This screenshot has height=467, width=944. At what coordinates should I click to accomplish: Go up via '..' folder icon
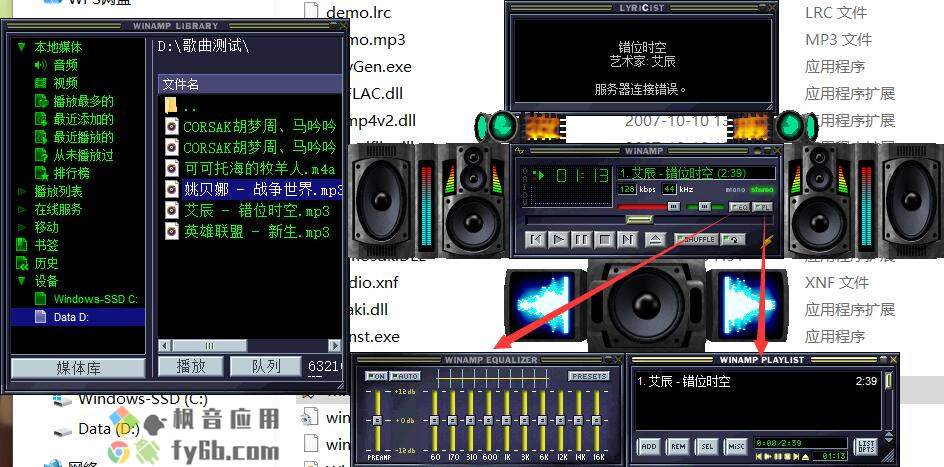point(172,107)
